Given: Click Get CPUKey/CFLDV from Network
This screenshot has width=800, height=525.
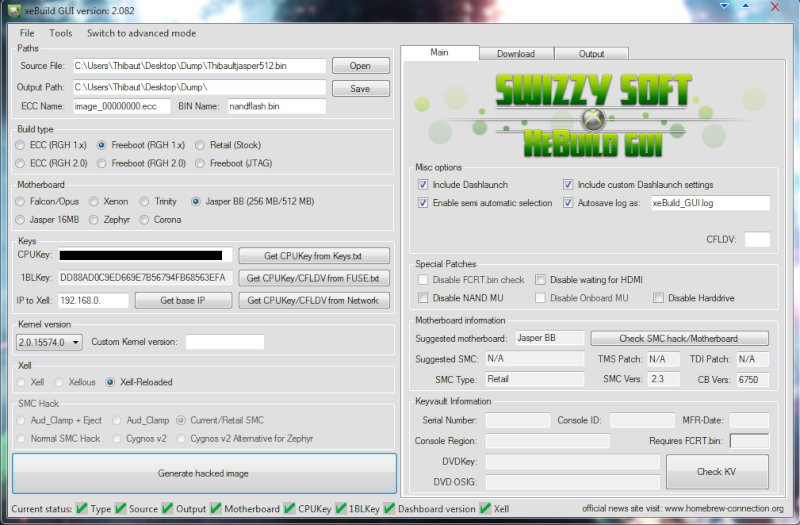Looking at the screenshot, I should (x=313, y=301).
